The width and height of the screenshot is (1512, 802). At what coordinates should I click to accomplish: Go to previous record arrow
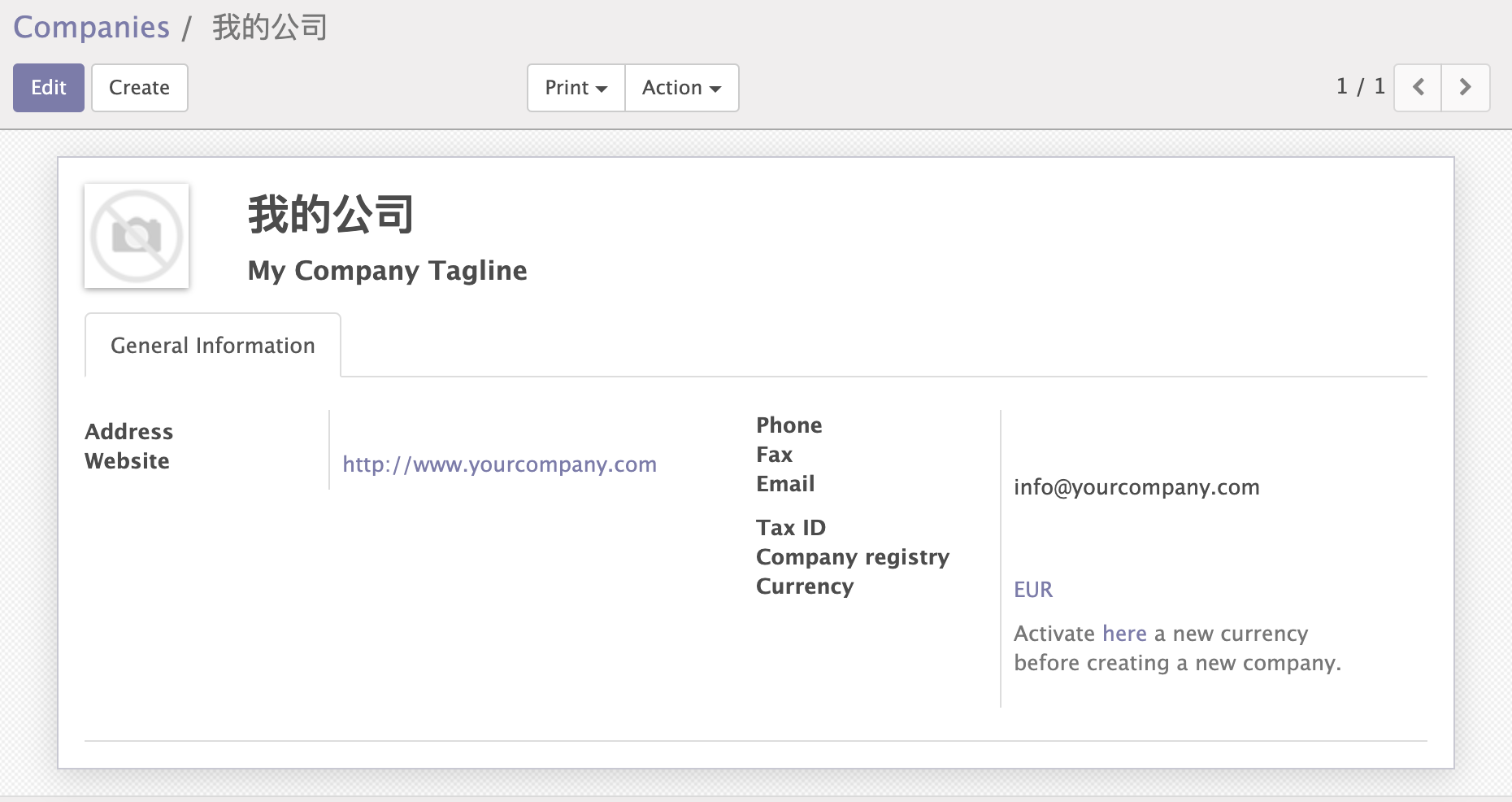[x=1418, y=87]
